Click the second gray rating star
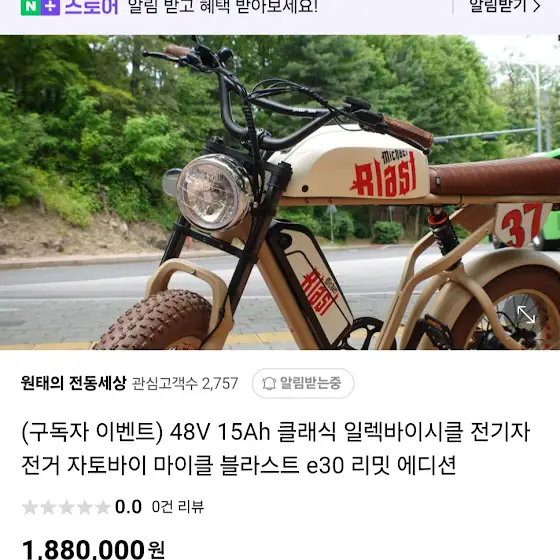 pos(48,507)
